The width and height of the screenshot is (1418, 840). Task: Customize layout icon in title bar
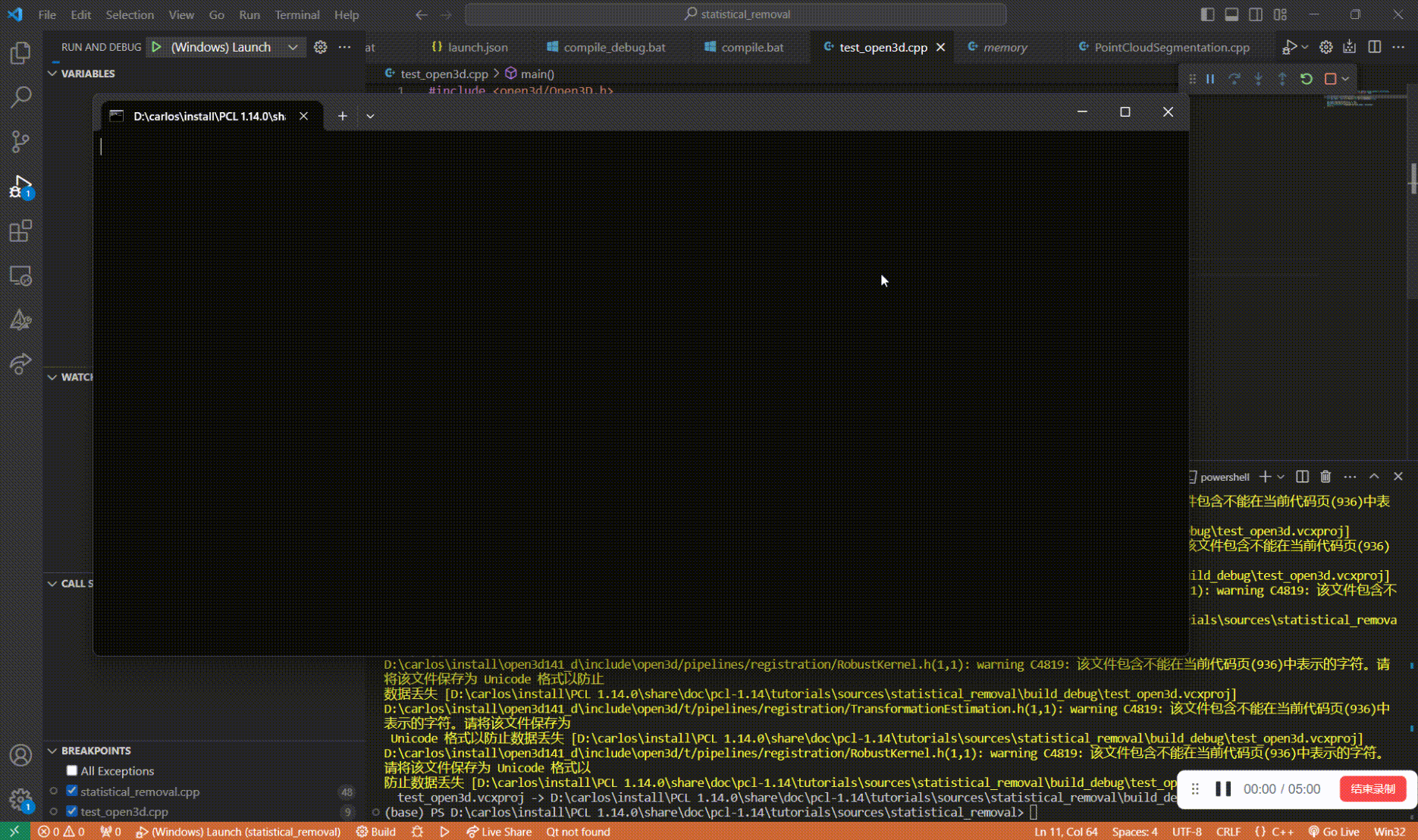tap(1280, 14)
